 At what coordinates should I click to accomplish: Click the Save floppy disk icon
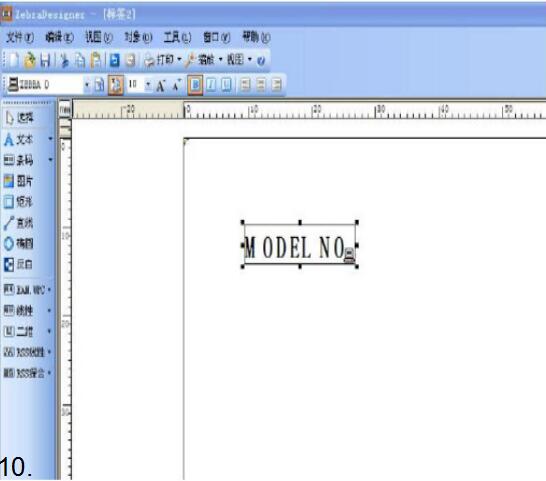[x=46, y=60]
